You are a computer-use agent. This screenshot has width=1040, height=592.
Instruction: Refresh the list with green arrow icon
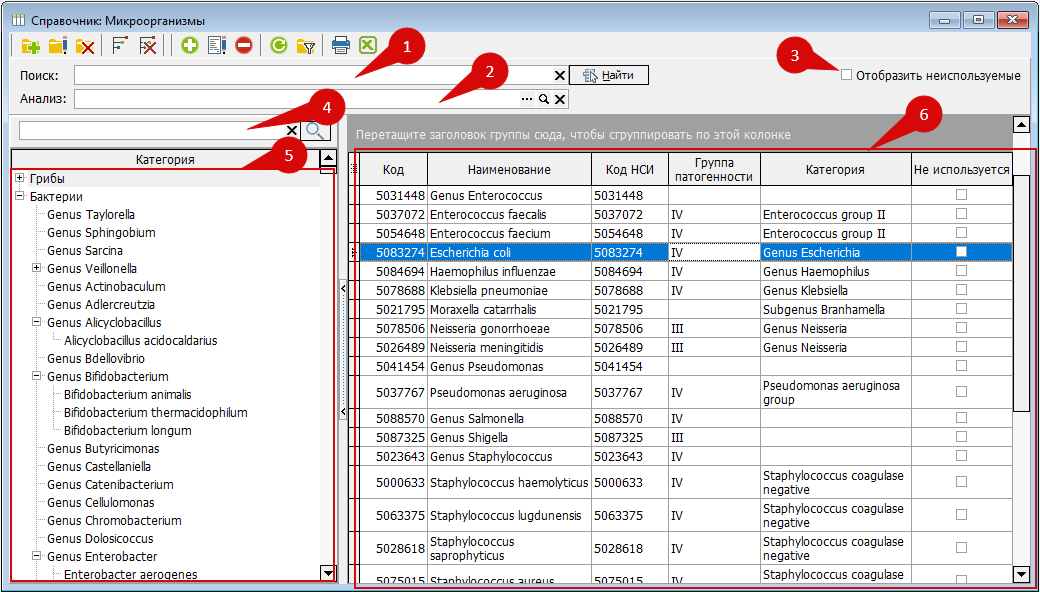279,46
